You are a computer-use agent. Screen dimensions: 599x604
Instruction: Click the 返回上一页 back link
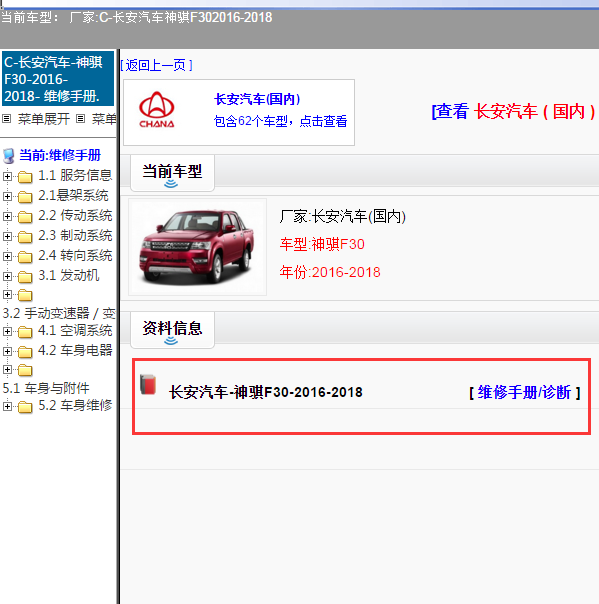click(x=156, y=65)
